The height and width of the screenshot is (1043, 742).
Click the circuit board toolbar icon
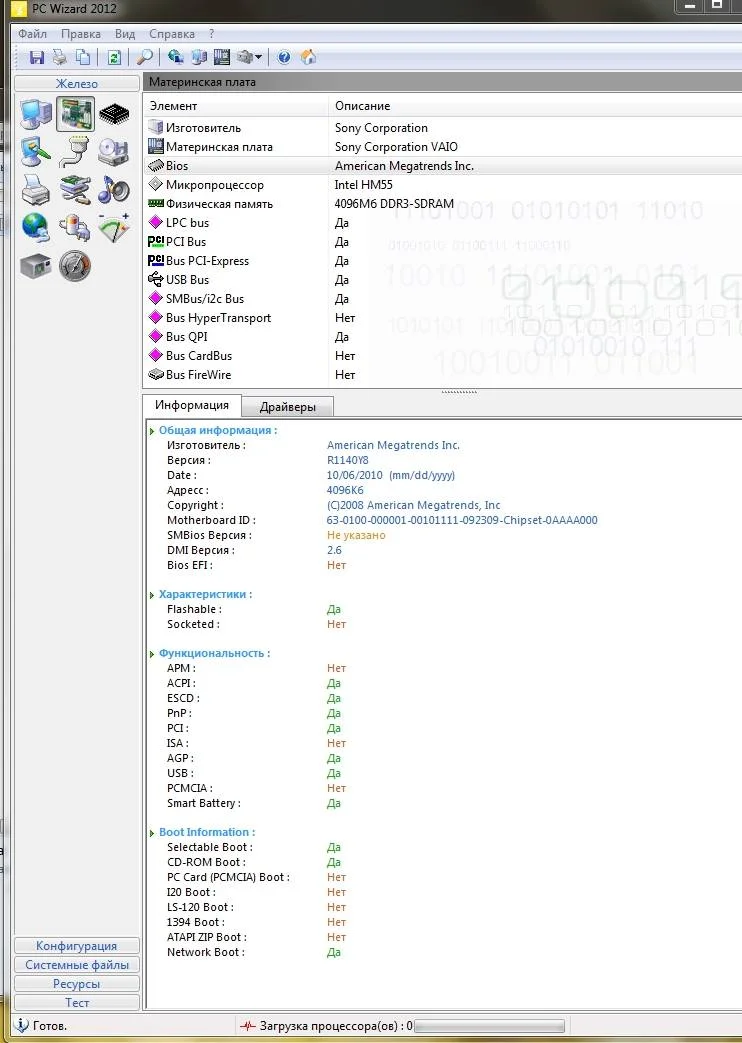point(222,57)
